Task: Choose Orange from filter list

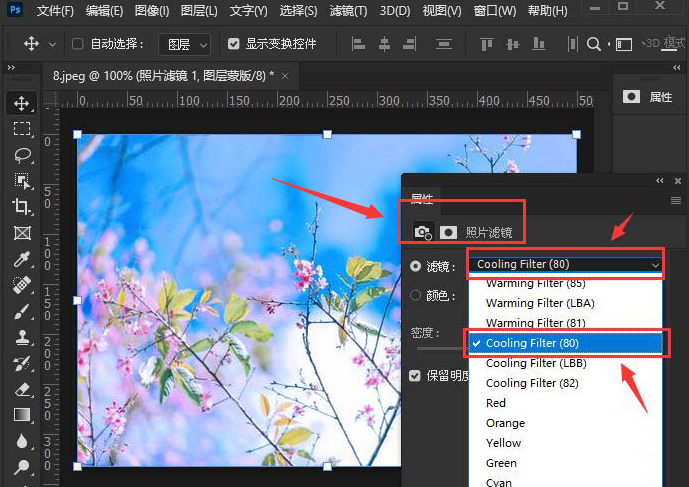Action: [x=566, y=423]
